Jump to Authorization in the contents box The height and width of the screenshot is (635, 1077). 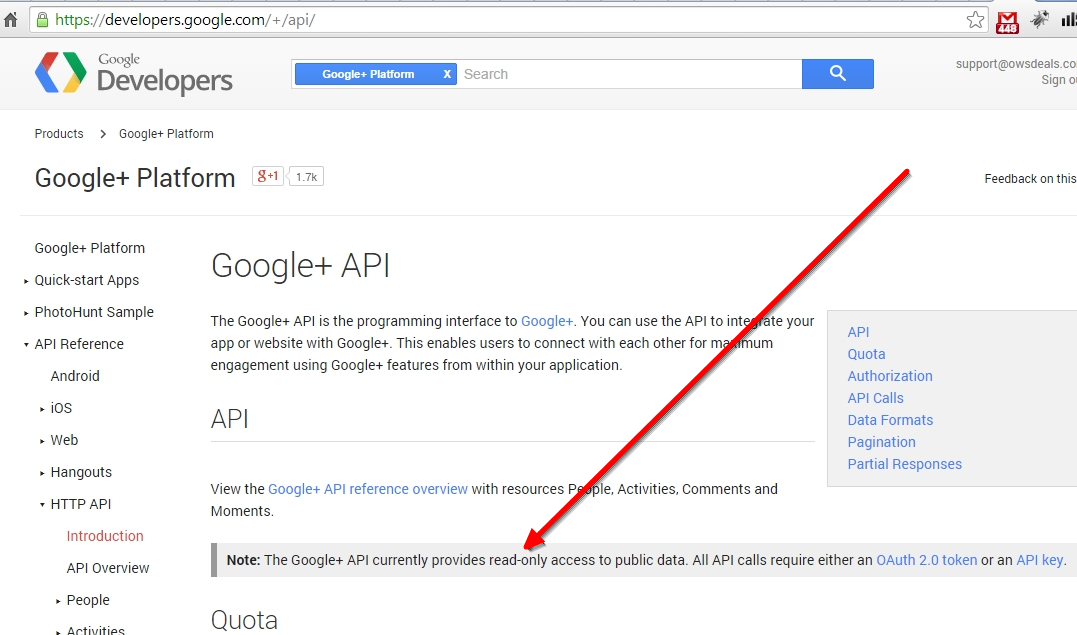point(890,376)
